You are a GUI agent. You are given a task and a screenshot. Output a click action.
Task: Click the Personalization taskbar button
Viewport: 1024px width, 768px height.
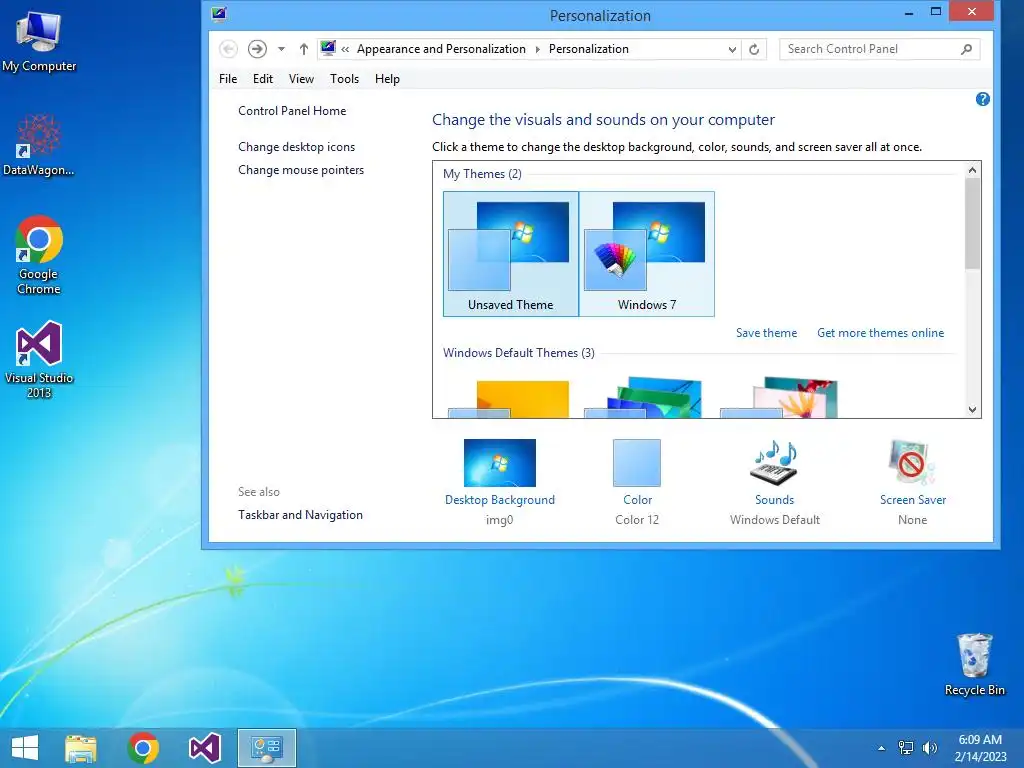pyautogui.click(x=266, y=748)
